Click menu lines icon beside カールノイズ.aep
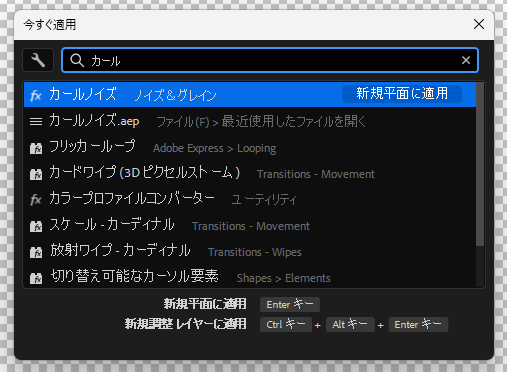507x372 pixels. pyautogui.click(x=36, y=122)
